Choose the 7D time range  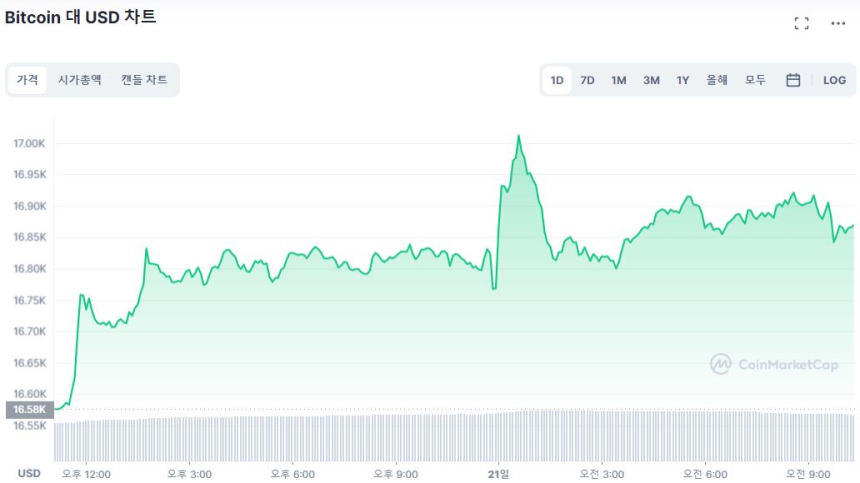click(x=587, y=80)
